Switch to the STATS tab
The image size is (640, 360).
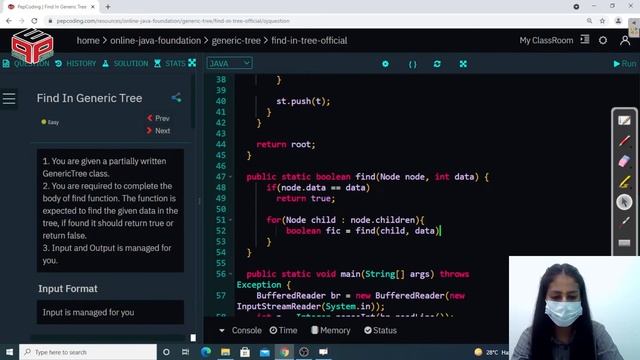170,63
